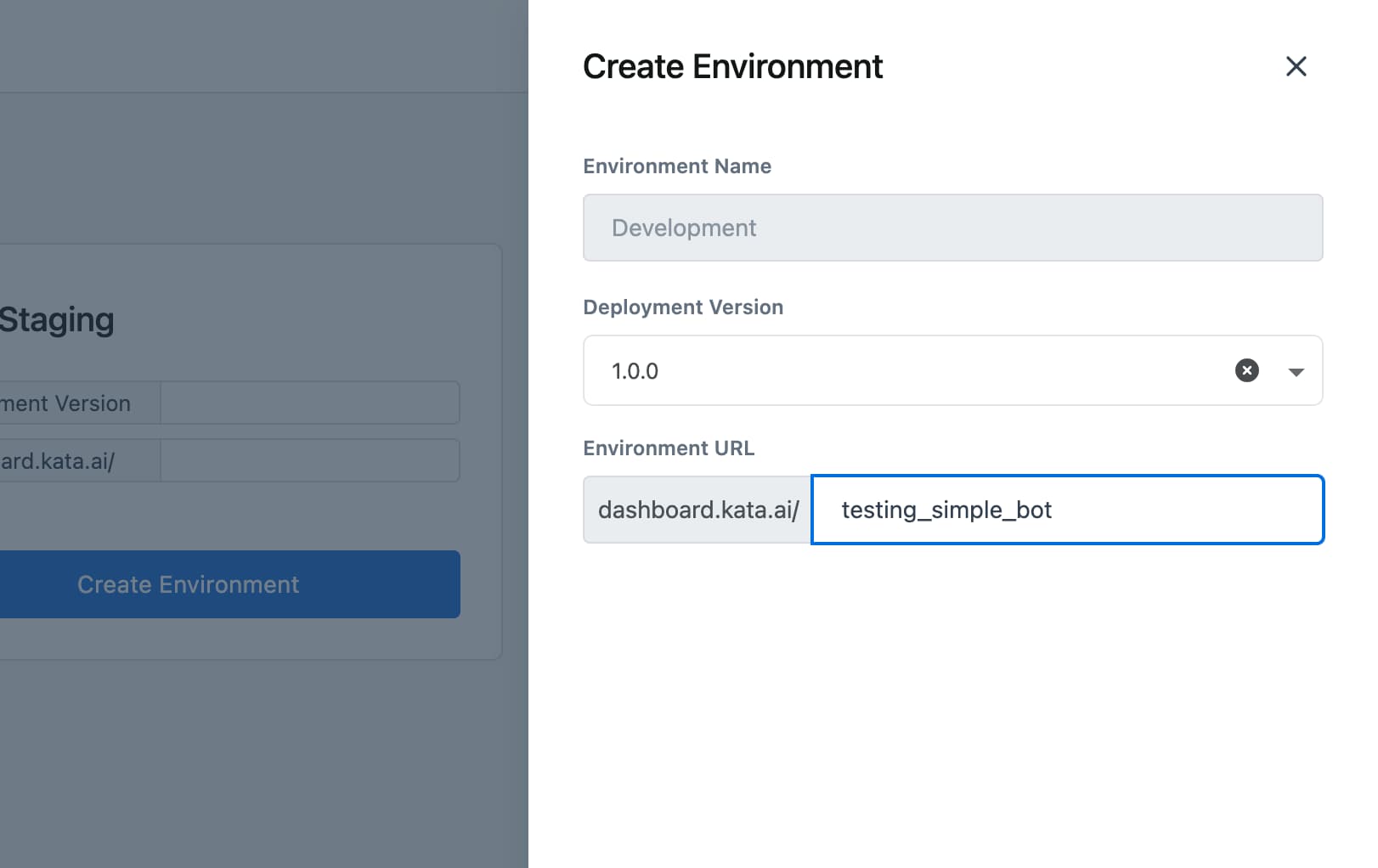Screen dimensions: 1378x868
Task: Click the 1.0.0 value in Deployment Version
Action: point(635,371)
